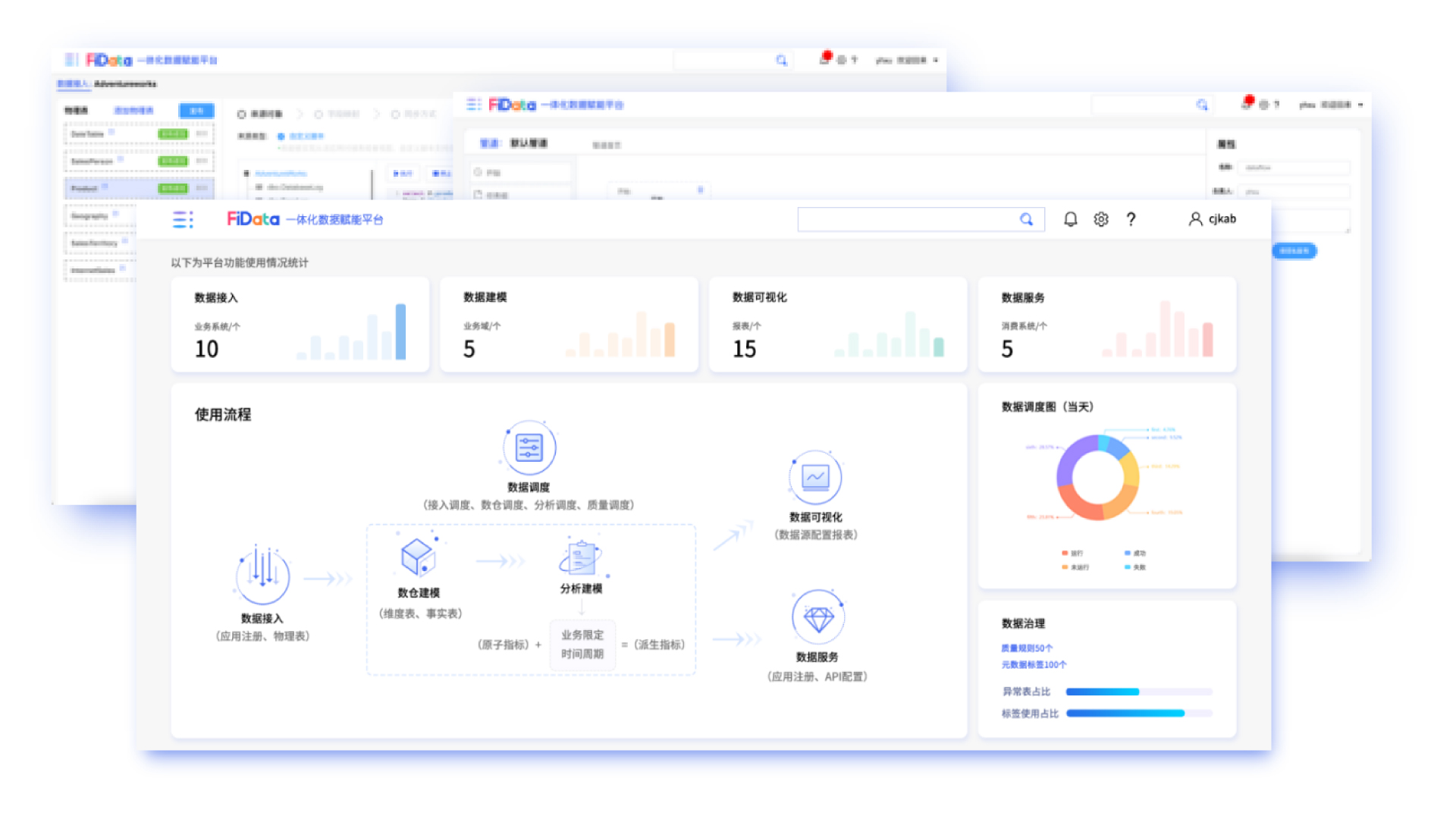Click the help question mark icon
Screen dimensions: 1456x819
(1131, 219)
